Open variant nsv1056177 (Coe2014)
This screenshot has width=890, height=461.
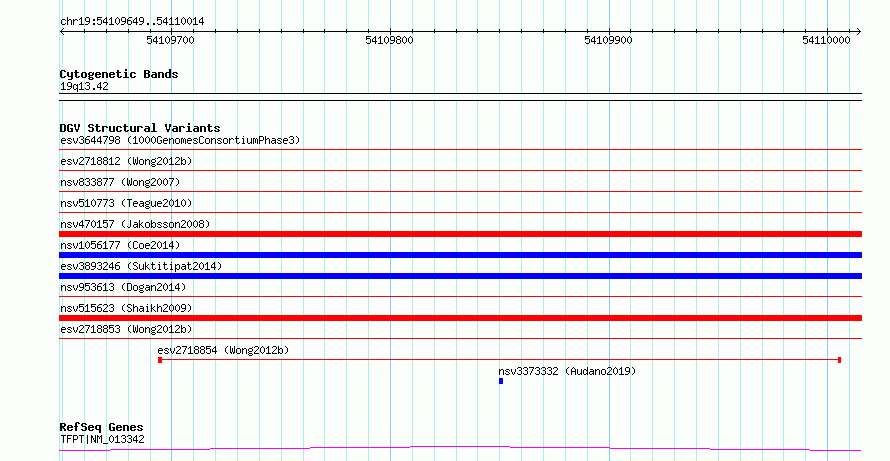click(x=120, y=245)
